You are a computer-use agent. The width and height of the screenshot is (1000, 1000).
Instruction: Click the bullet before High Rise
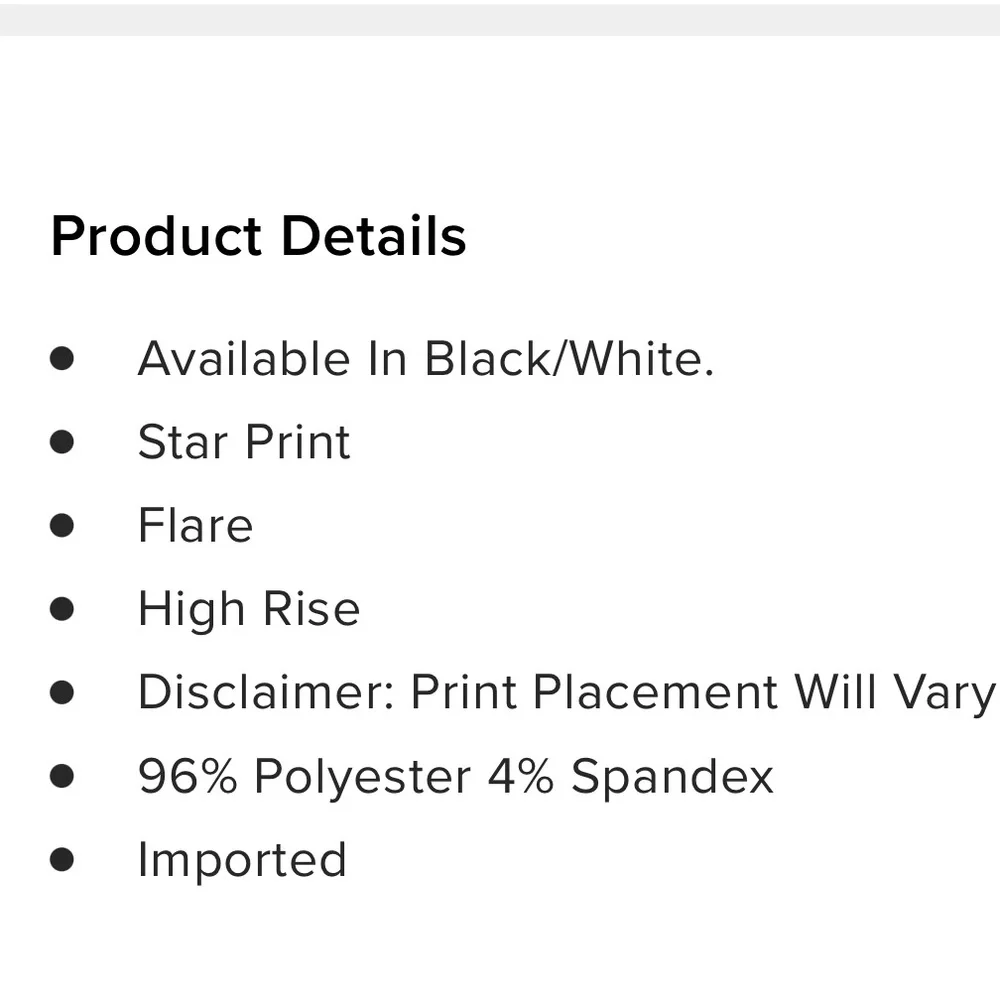click(63, 609)
